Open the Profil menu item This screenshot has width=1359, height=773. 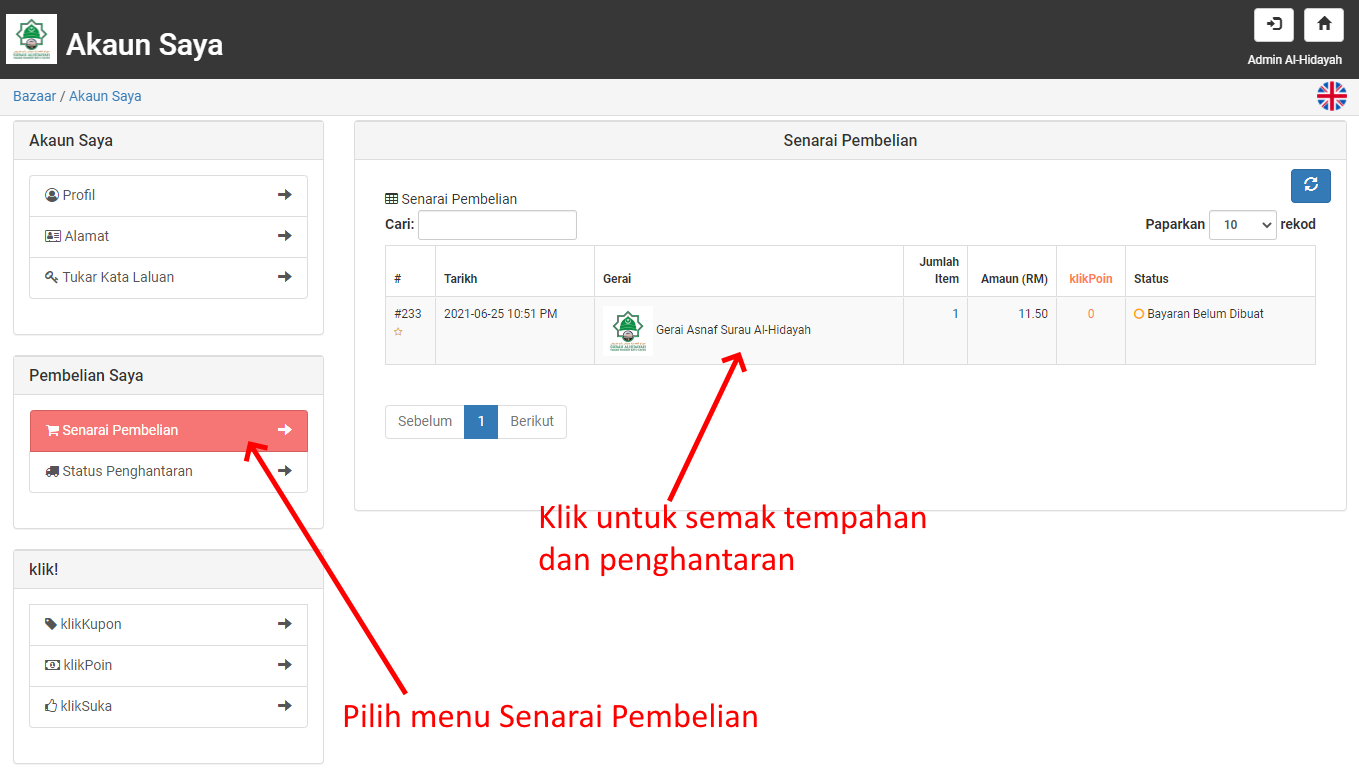168,195
